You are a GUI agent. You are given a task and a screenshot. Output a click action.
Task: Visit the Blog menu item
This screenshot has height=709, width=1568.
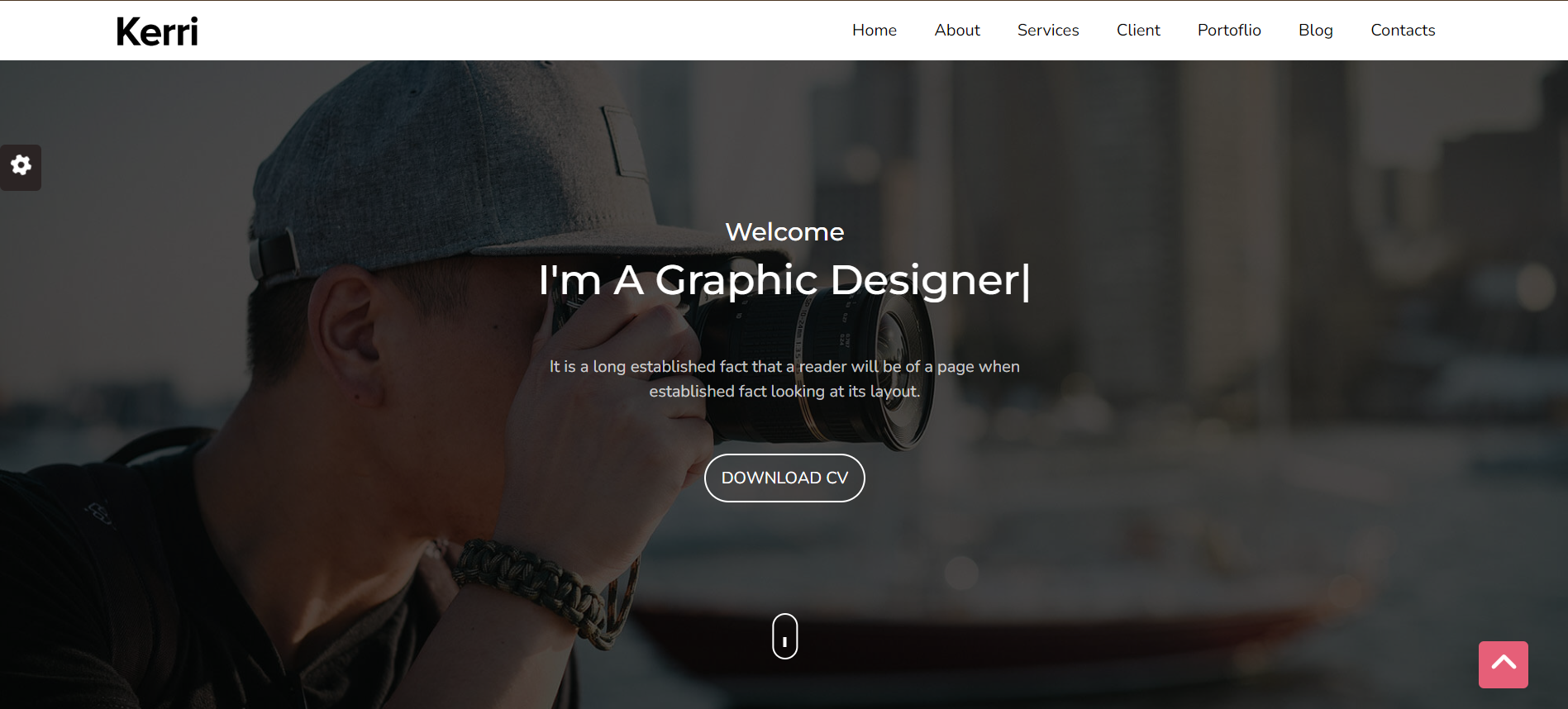pyautogui.click(x=1316, y=31)
